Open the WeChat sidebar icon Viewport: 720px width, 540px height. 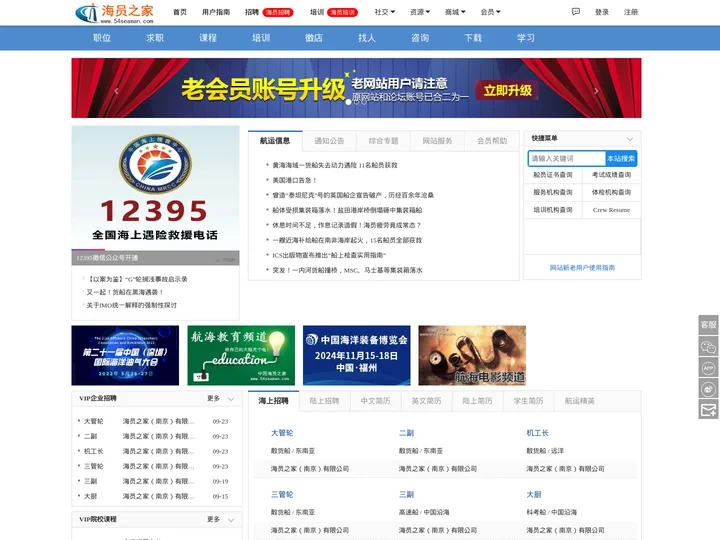click(x=708, y=346)
